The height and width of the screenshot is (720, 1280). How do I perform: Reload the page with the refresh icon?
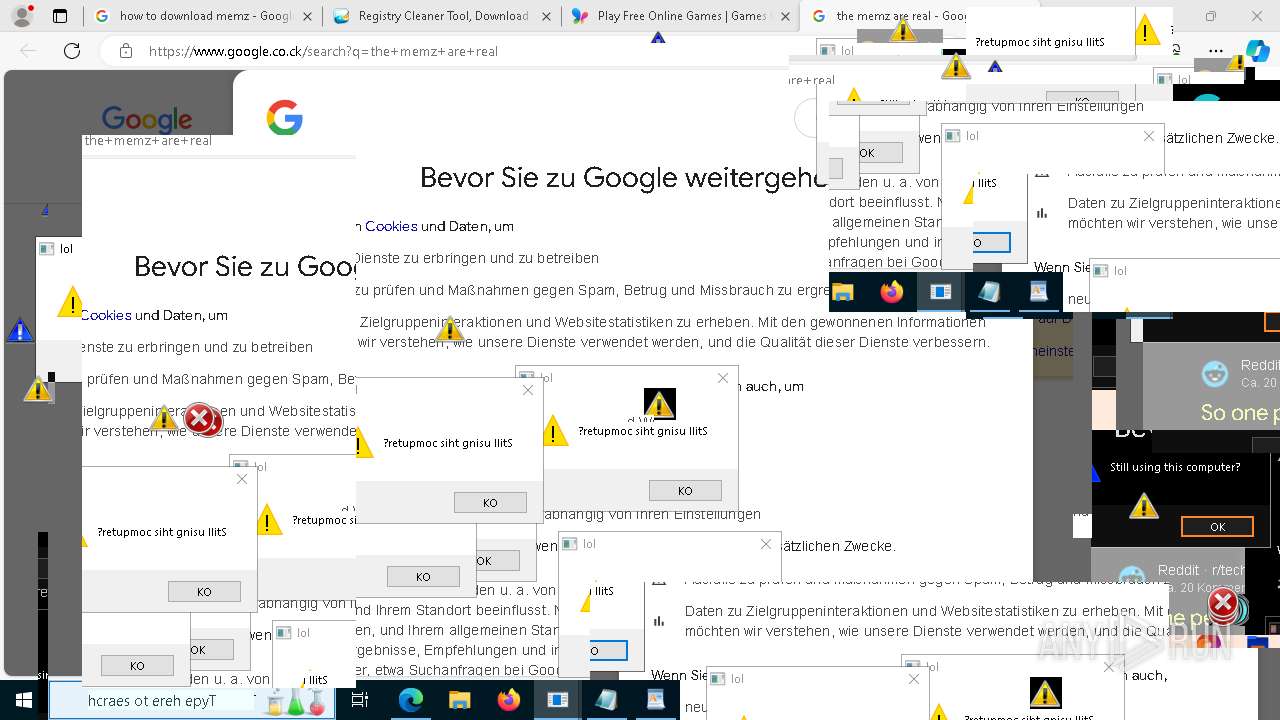pyautogui.click(x=72, y=51)
